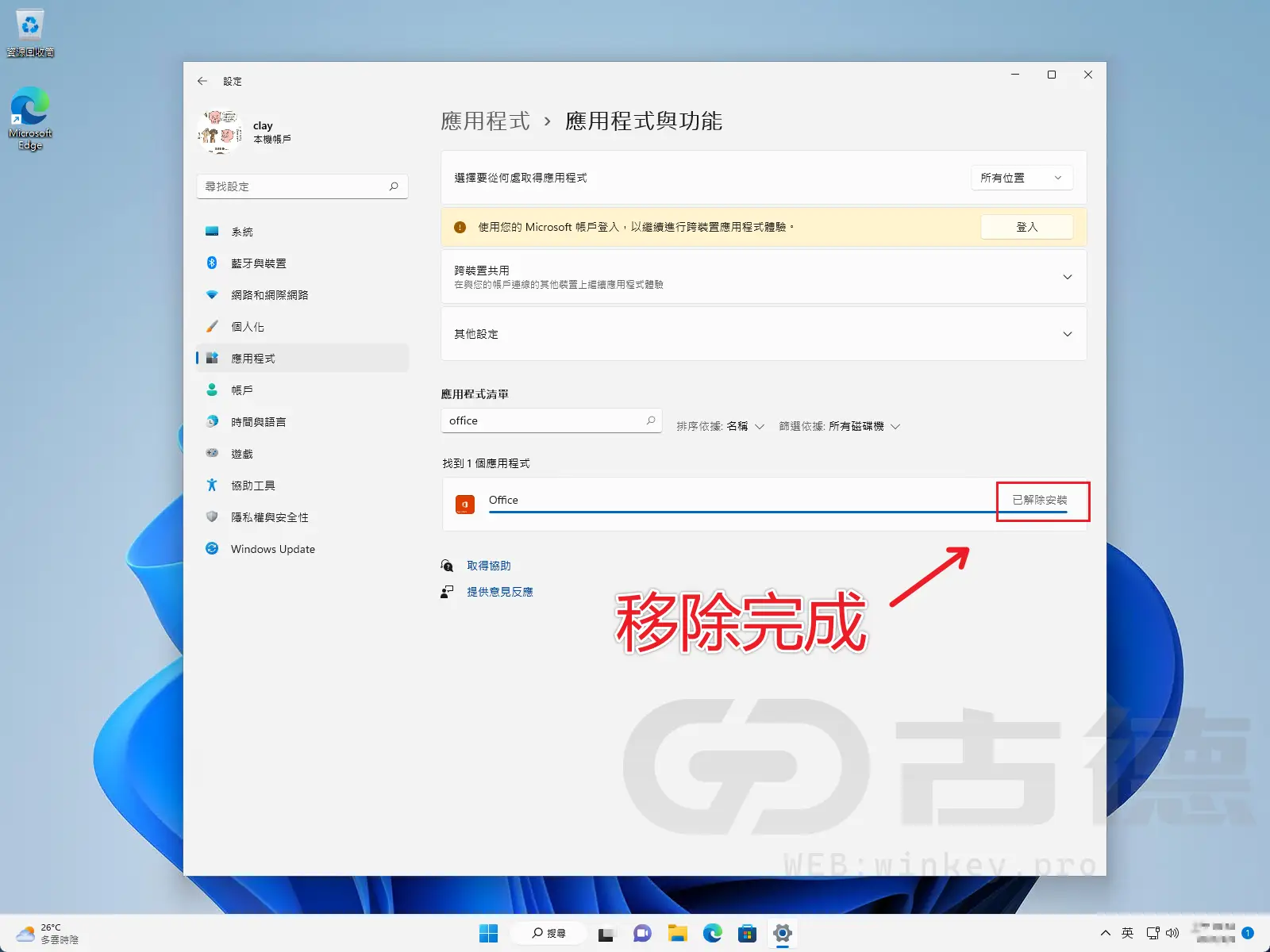The width and height of the screenshot is (1270, 952).
Task: Click 應用程式 in the breadcrumb
Action: tap(486, 121)
